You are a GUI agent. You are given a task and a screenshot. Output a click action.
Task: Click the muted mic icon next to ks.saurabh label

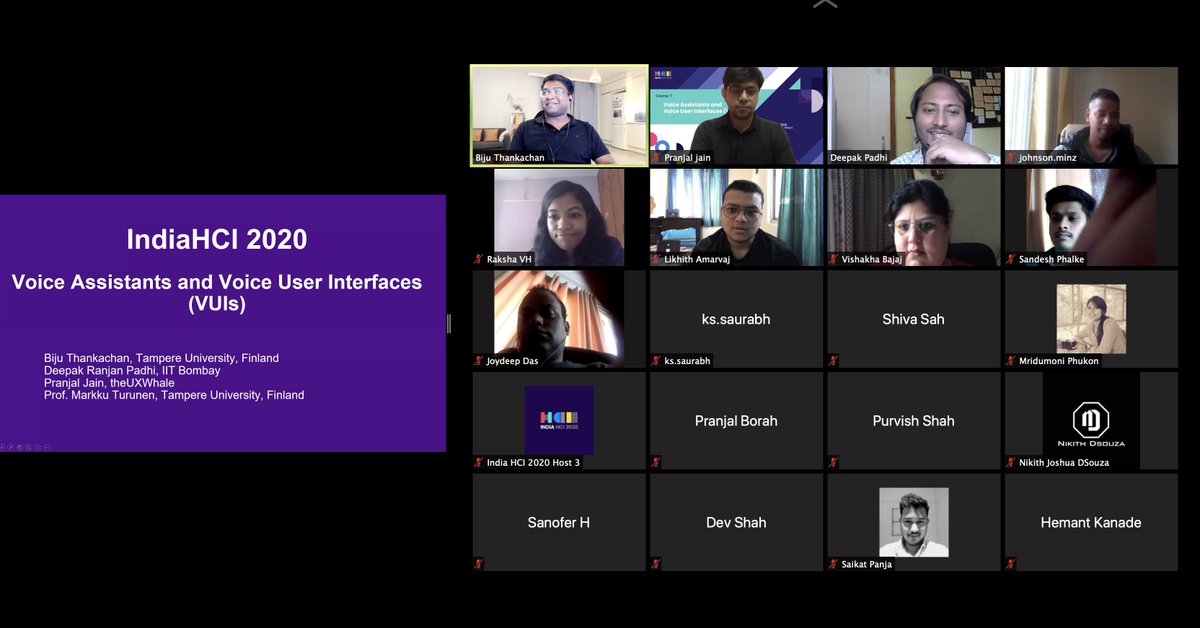click(x=656, y=361)
